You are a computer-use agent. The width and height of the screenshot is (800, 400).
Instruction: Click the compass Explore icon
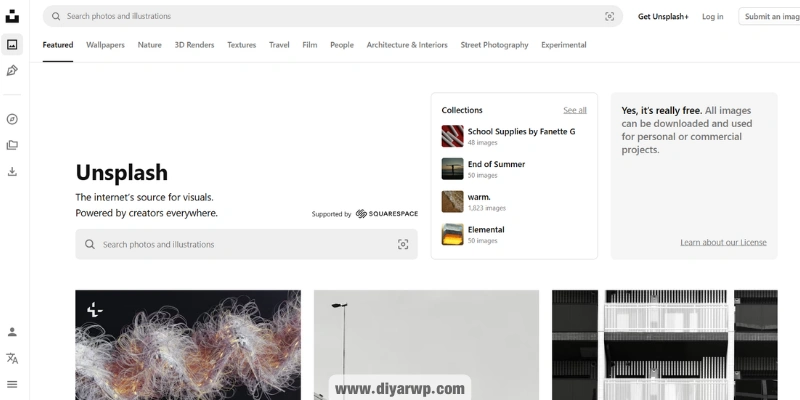point(12,119)
